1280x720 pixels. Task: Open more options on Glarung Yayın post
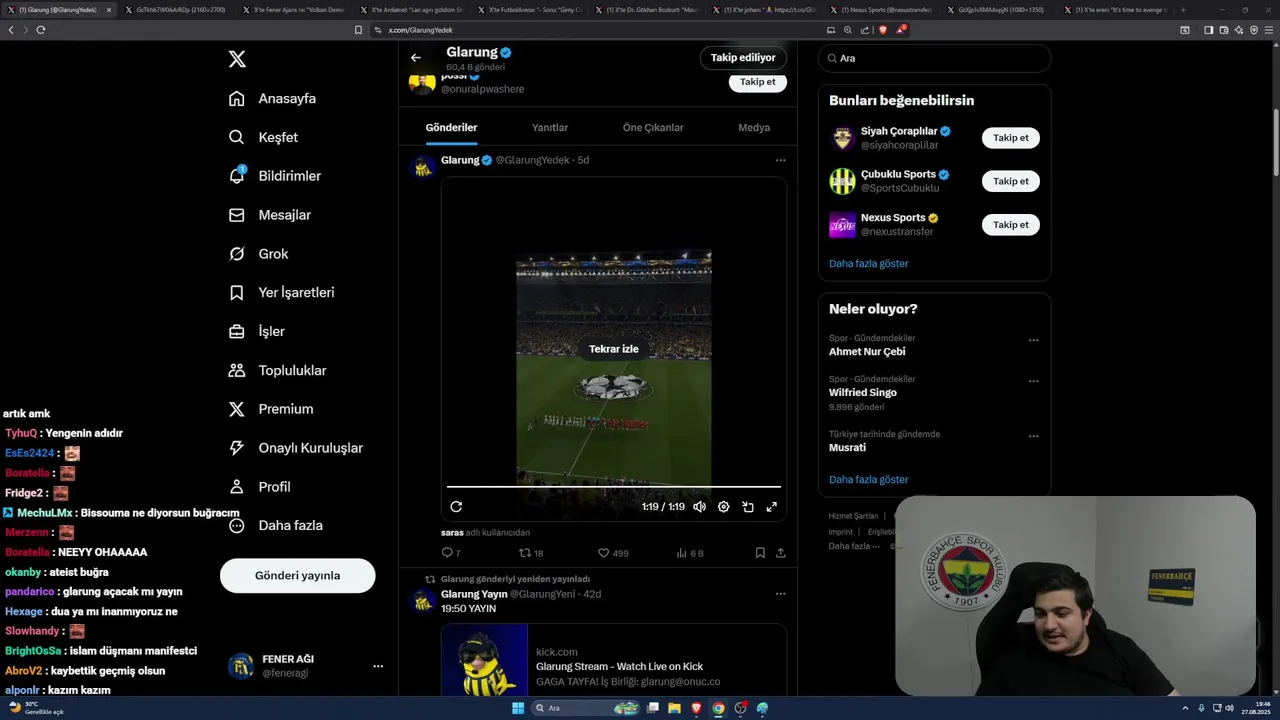(x=780, y=594)
